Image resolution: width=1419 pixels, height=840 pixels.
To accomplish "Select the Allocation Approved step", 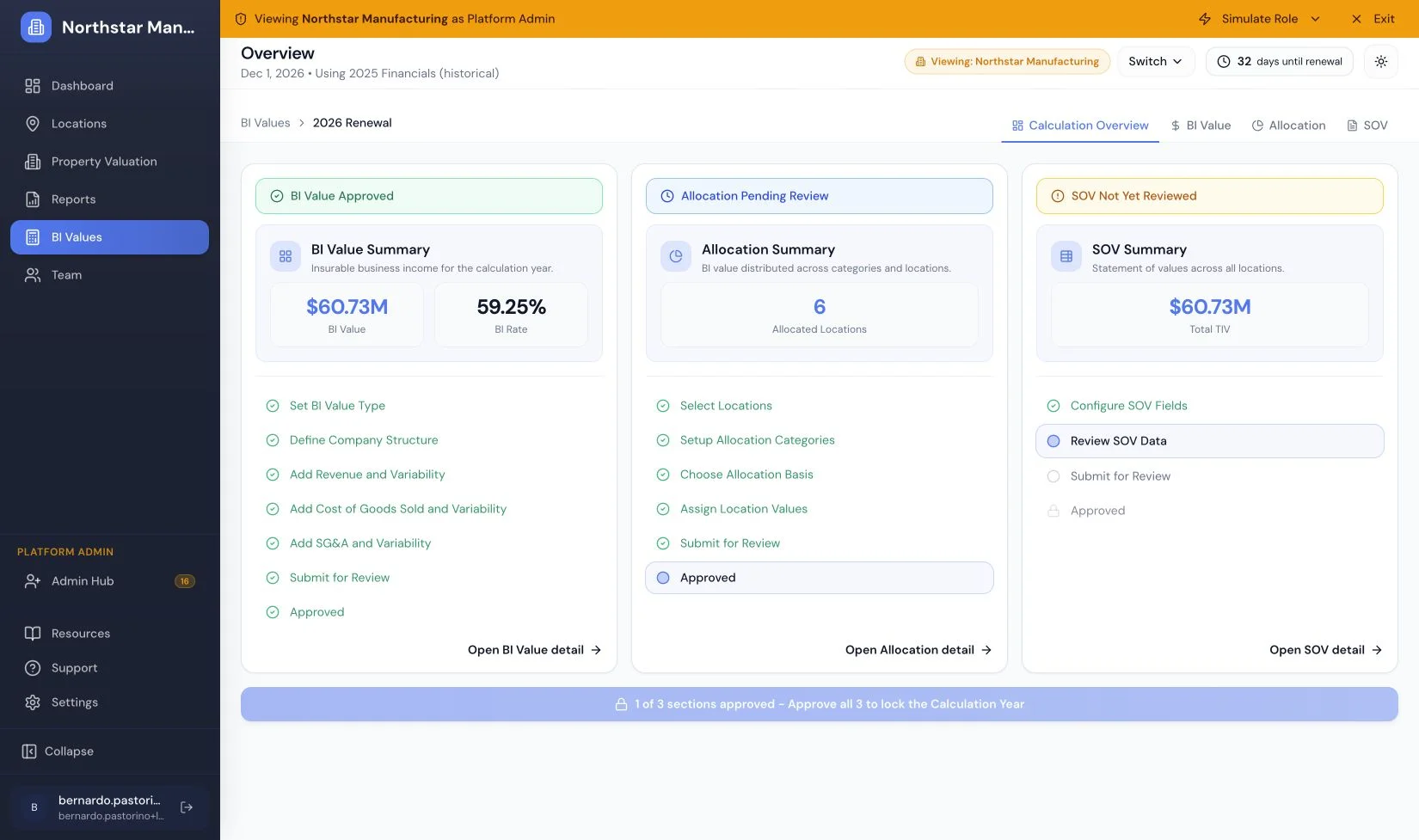I will tap(820, 578).
